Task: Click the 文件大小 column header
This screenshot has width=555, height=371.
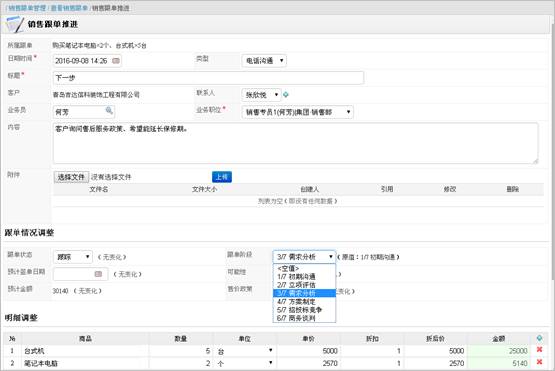Action: (x=204, y=189)
